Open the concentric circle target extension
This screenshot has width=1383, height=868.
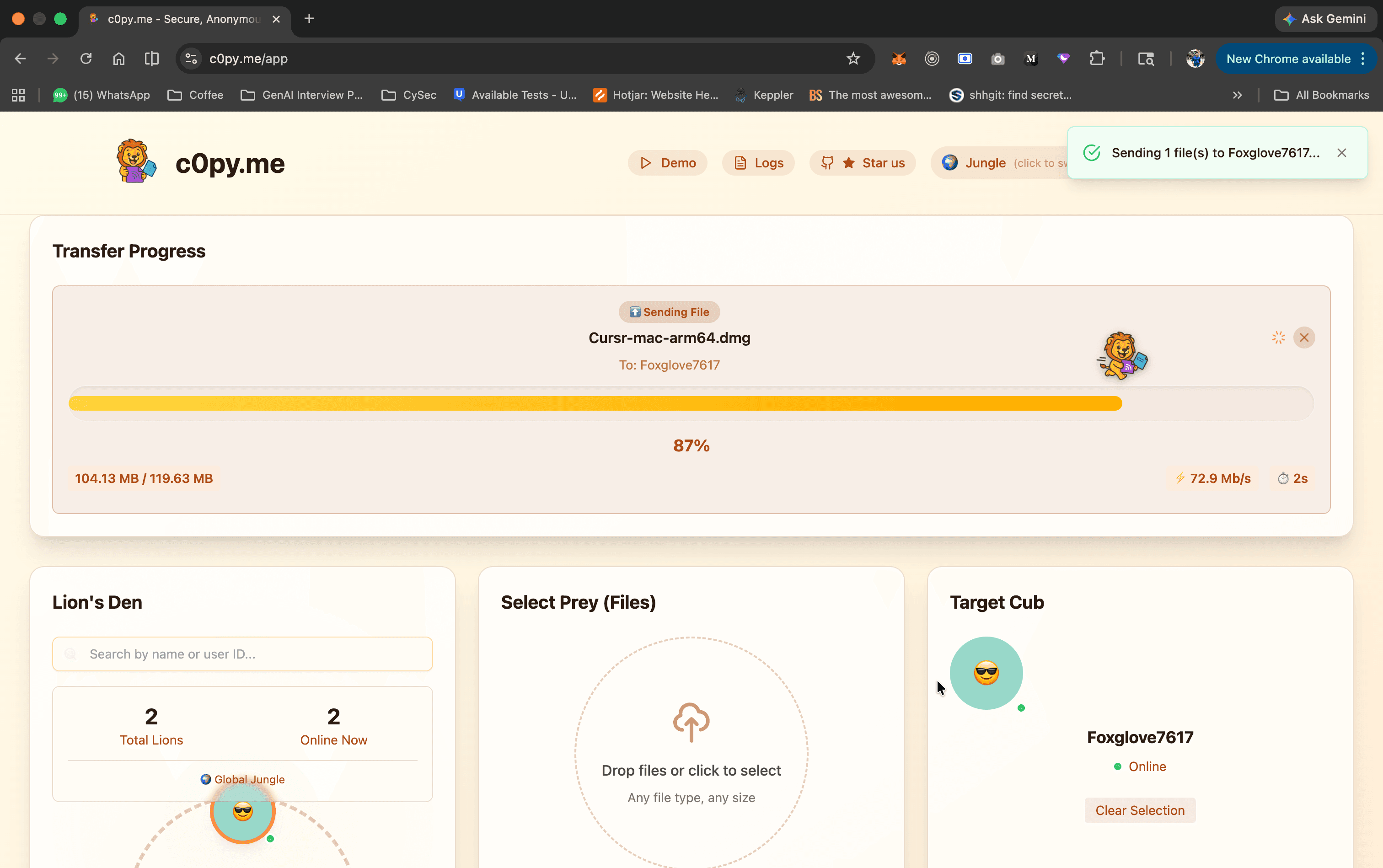coord(932,59)
